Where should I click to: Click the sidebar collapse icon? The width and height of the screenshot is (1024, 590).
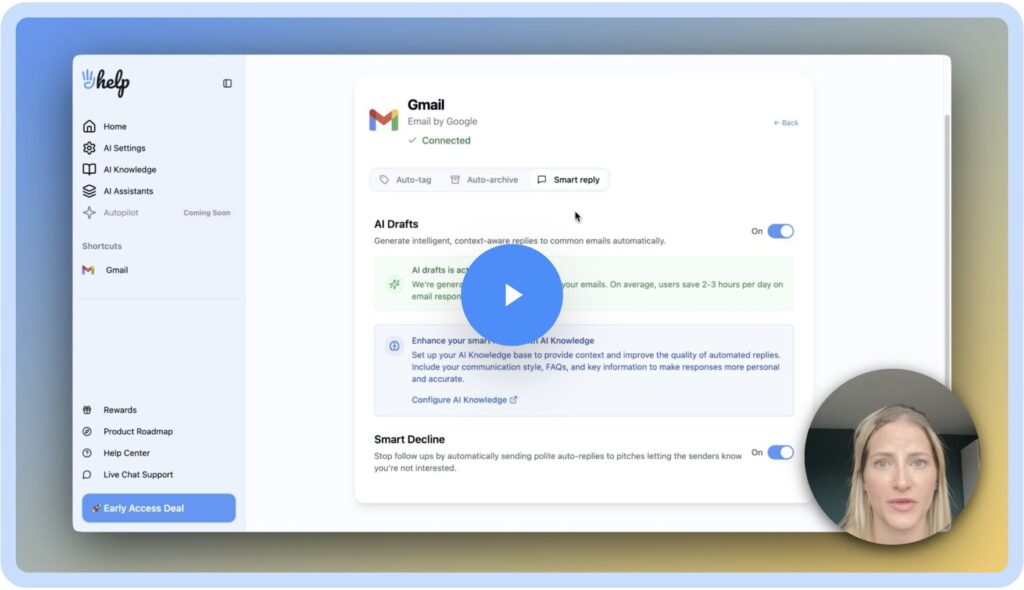pos(227,84)
